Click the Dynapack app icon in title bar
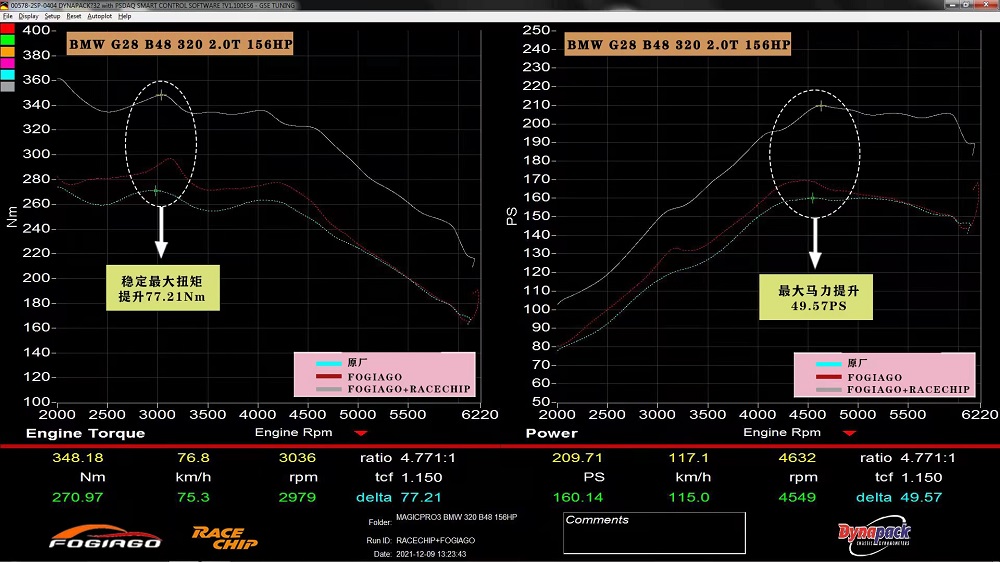The image size is (1000, 562). [4, 5]
